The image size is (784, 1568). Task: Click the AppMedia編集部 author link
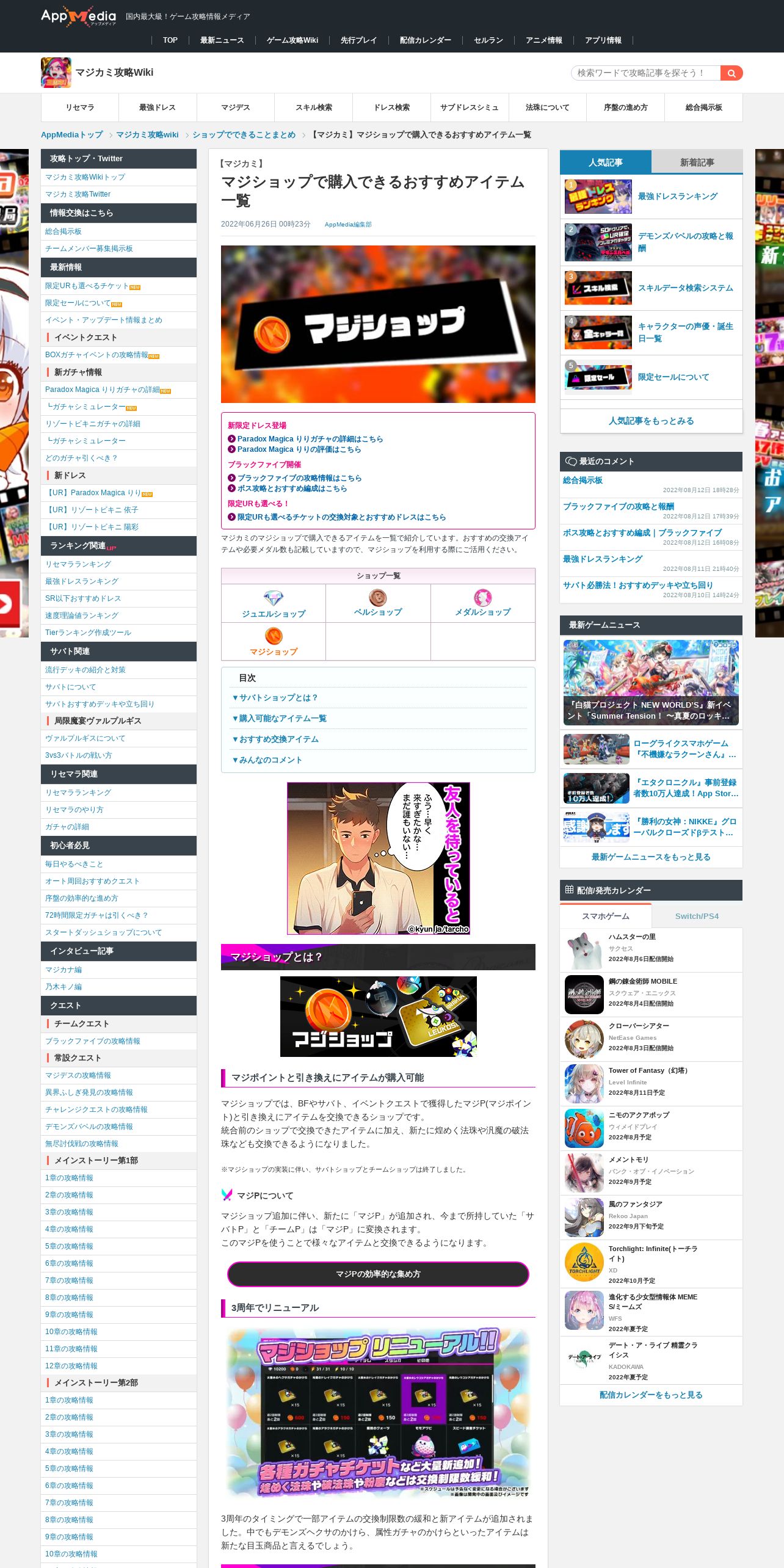coord(348,225)
